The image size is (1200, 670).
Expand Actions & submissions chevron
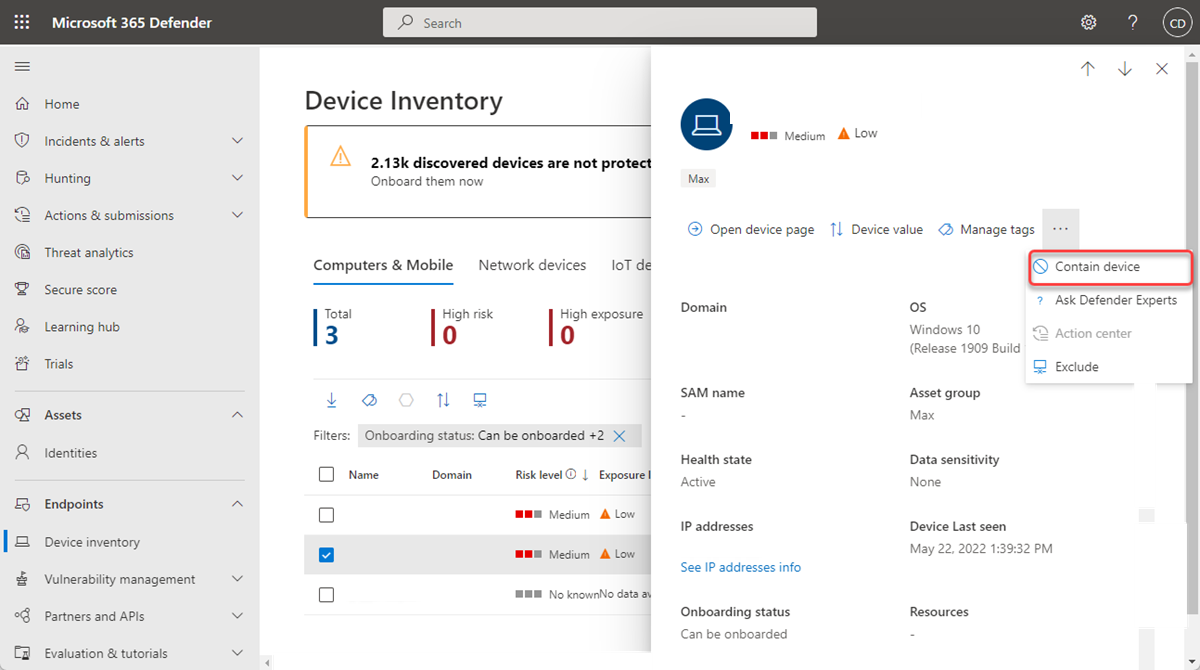tap(237, 215)
